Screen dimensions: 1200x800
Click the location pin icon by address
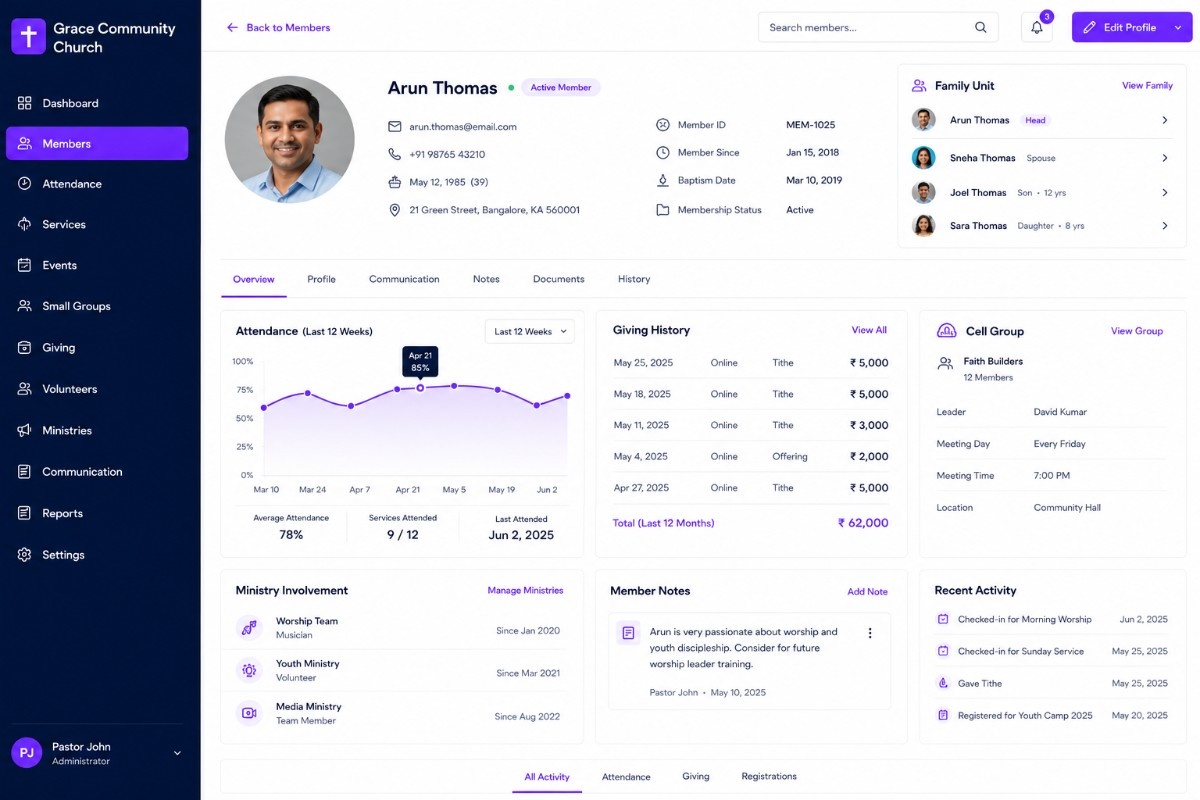(x=395, y=210)
